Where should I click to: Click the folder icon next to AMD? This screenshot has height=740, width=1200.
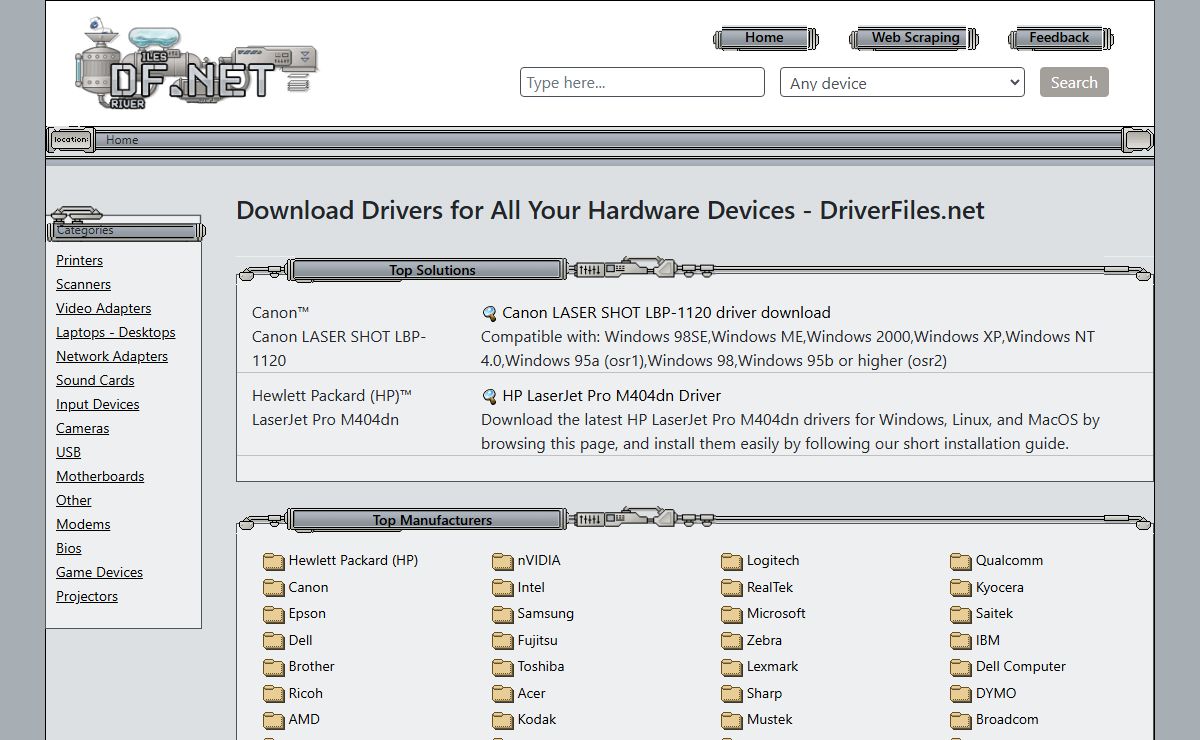click(274, 720)
